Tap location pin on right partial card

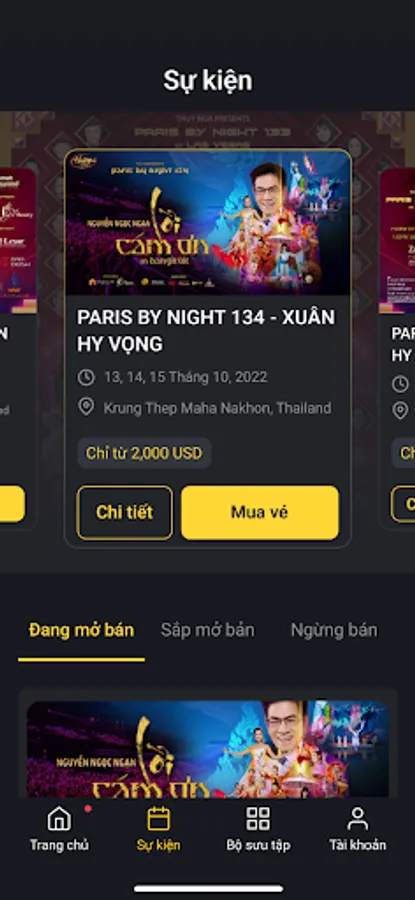400,410
